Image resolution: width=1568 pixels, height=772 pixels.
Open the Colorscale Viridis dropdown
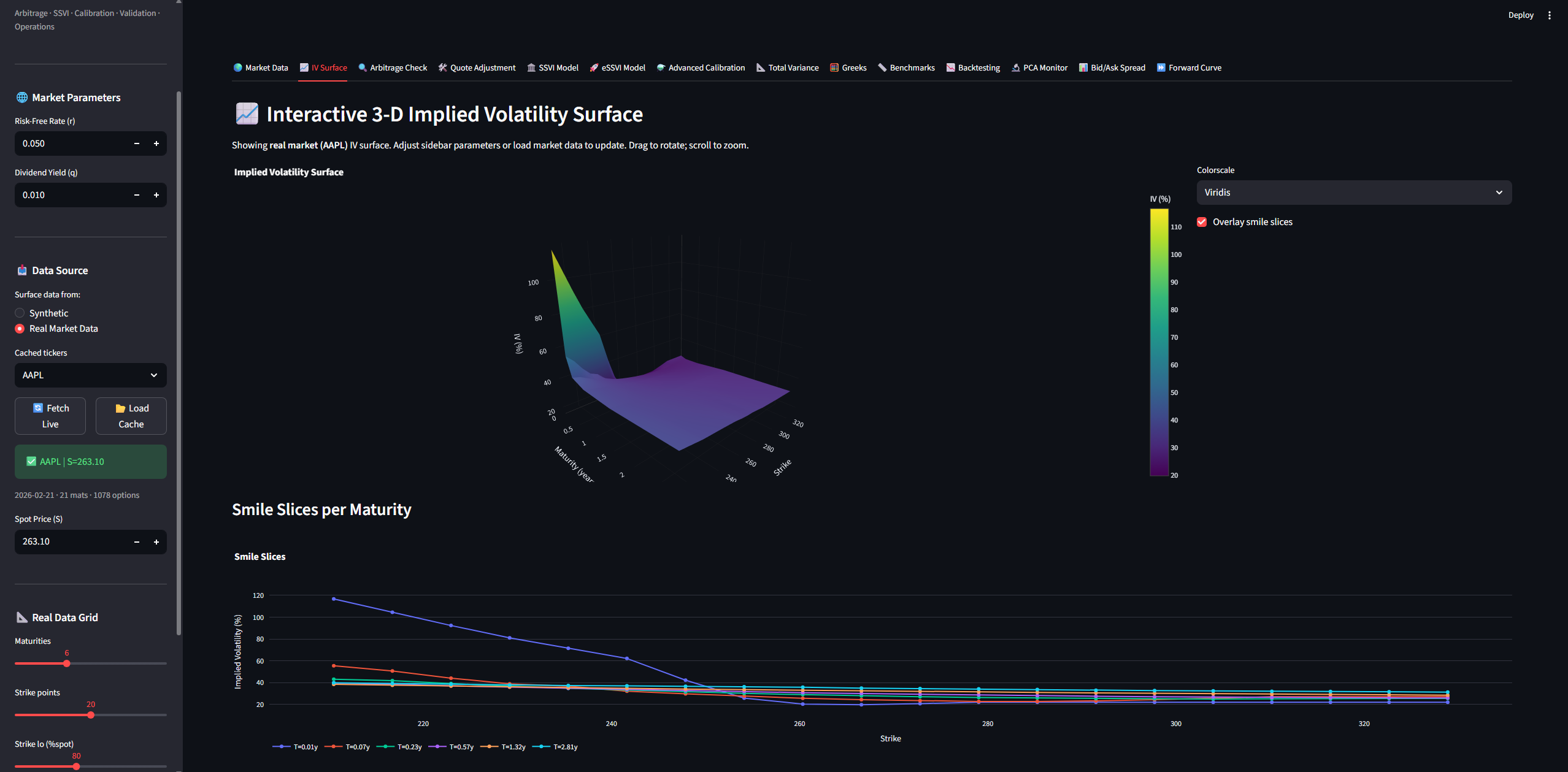click(x=1353, y=193)
